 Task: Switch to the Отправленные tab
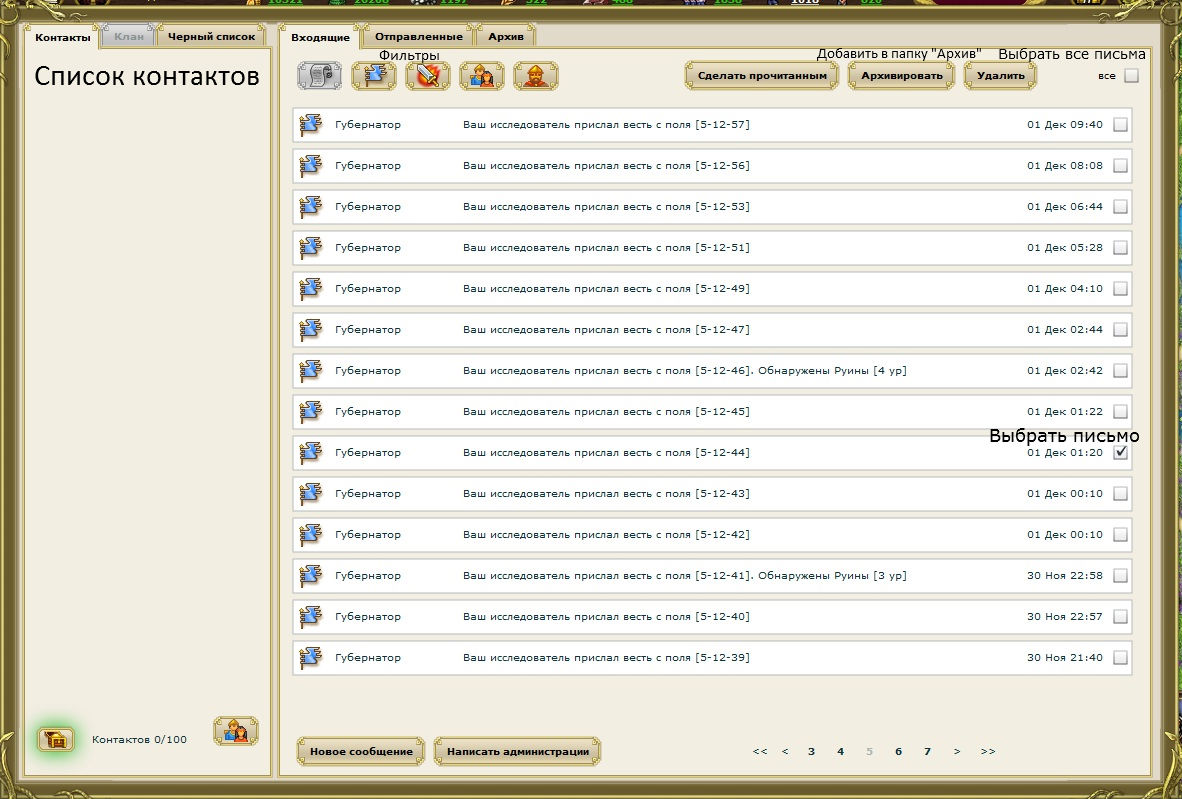(x=419, y=37)
